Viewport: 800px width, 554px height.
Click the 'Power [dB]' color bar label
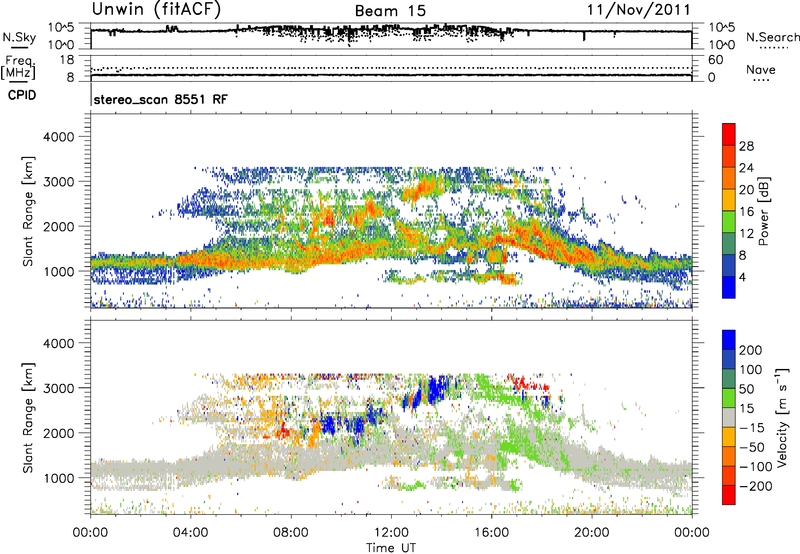point(763,211)
